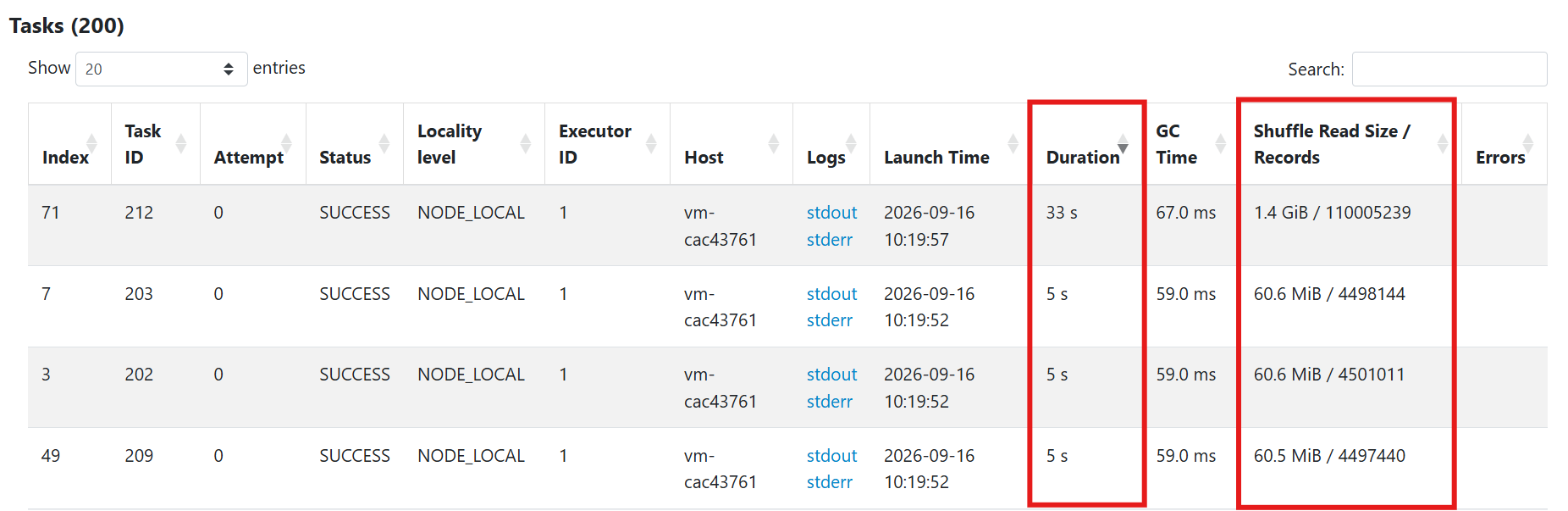Open stdout log for task 203
1568x511 pixels.
coord(831,294)
